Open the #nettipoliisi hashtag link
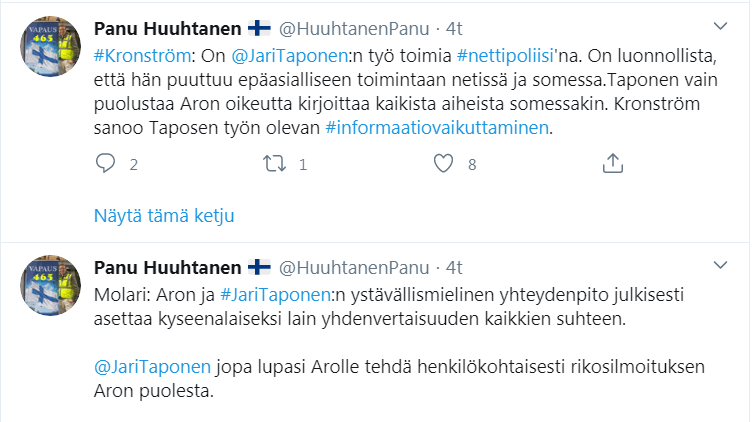 (506, 53)
